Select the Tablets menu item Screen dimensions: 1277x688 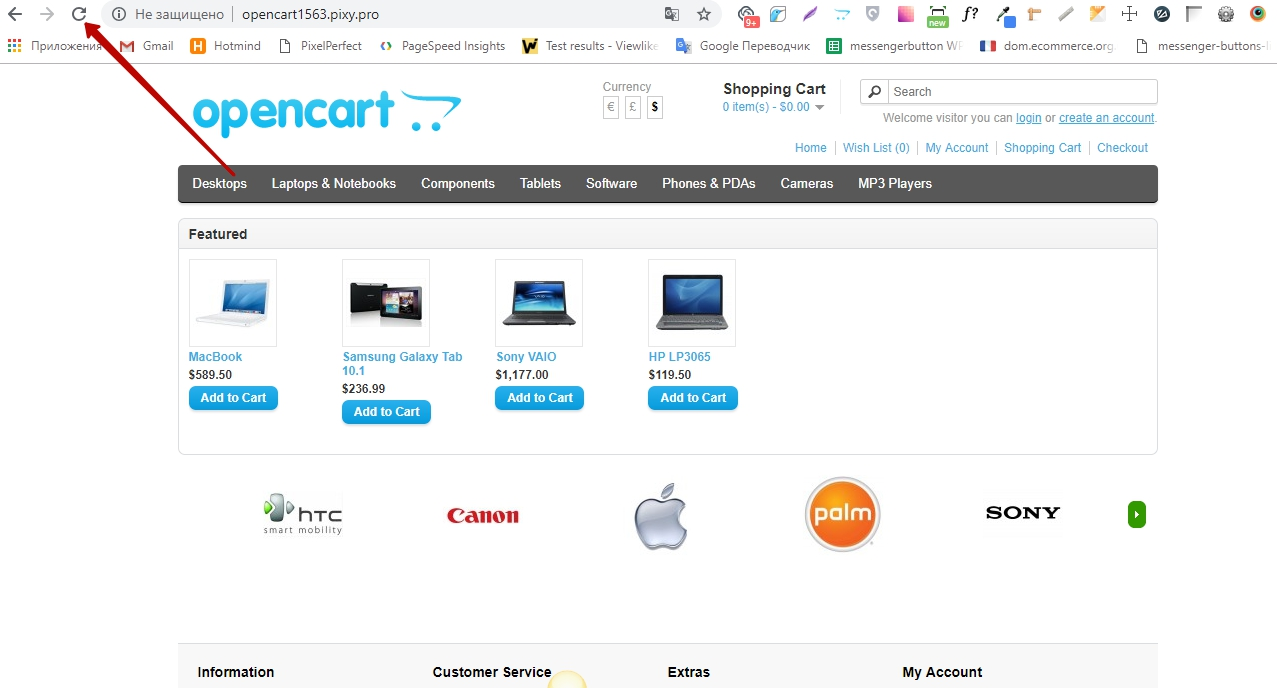pos(540,184)
